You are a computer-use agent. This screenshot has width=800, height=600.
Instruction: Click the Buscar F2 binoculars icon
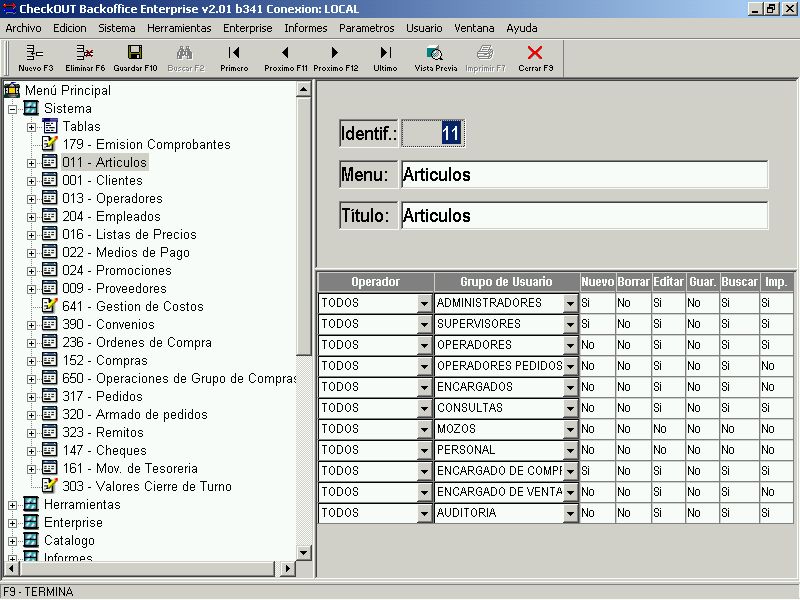click(x=185, y=53)
